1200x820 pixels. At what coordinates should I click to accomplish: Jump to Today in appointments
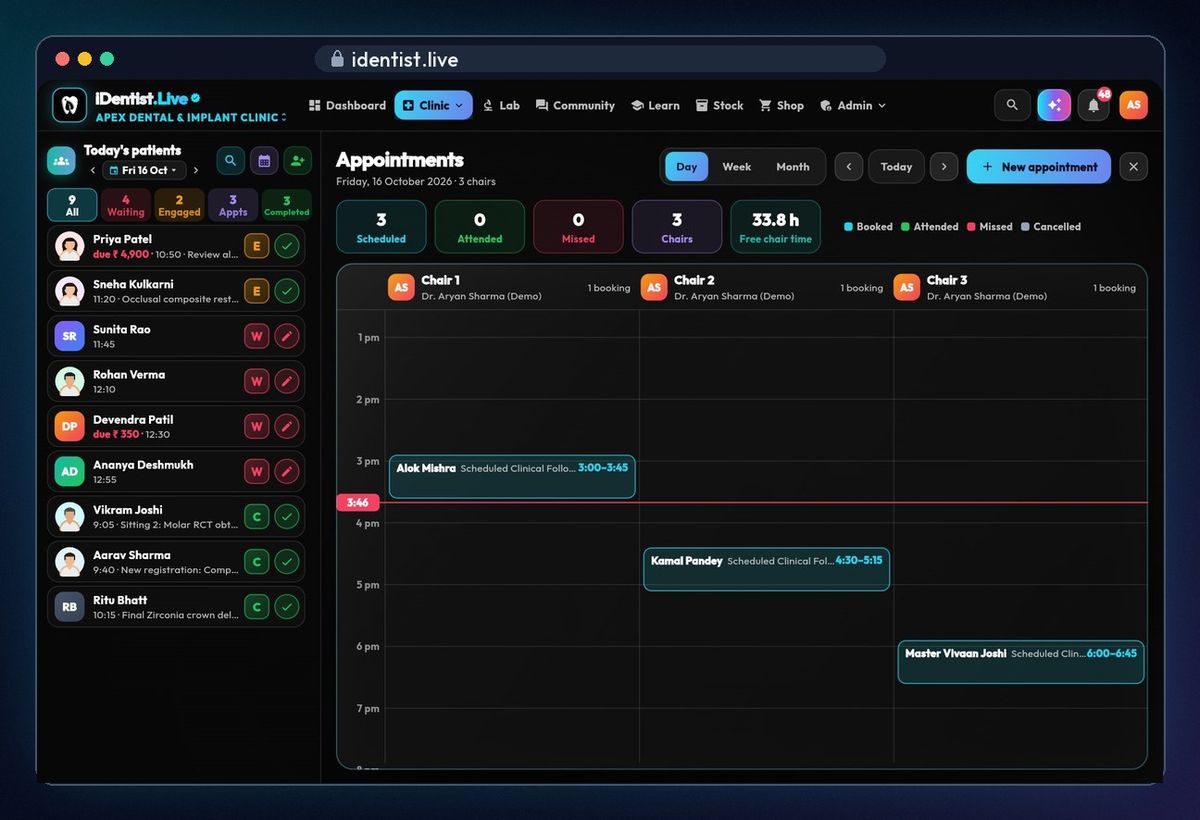coord(896,167)
